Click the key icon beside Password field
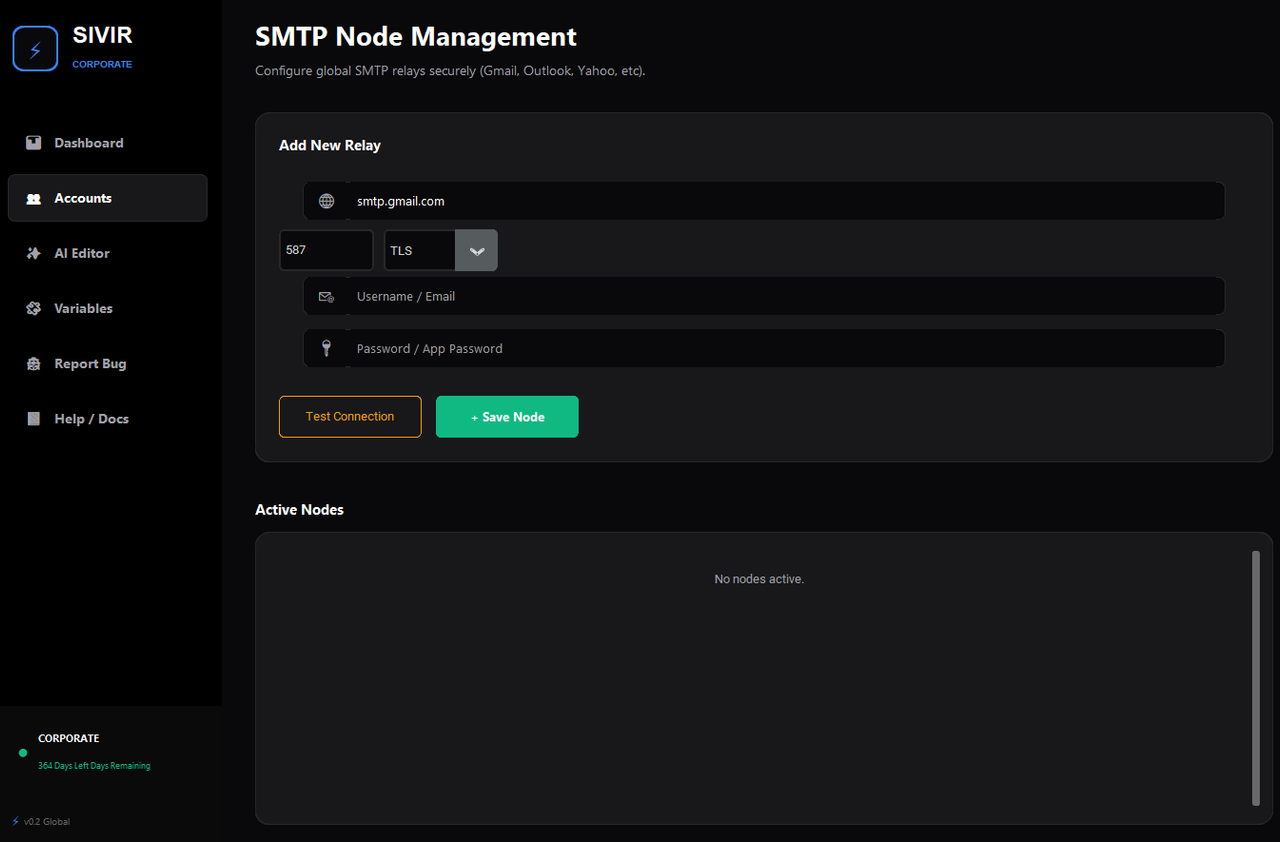This screenshot has width=1280, height=842. pos(326,348)
